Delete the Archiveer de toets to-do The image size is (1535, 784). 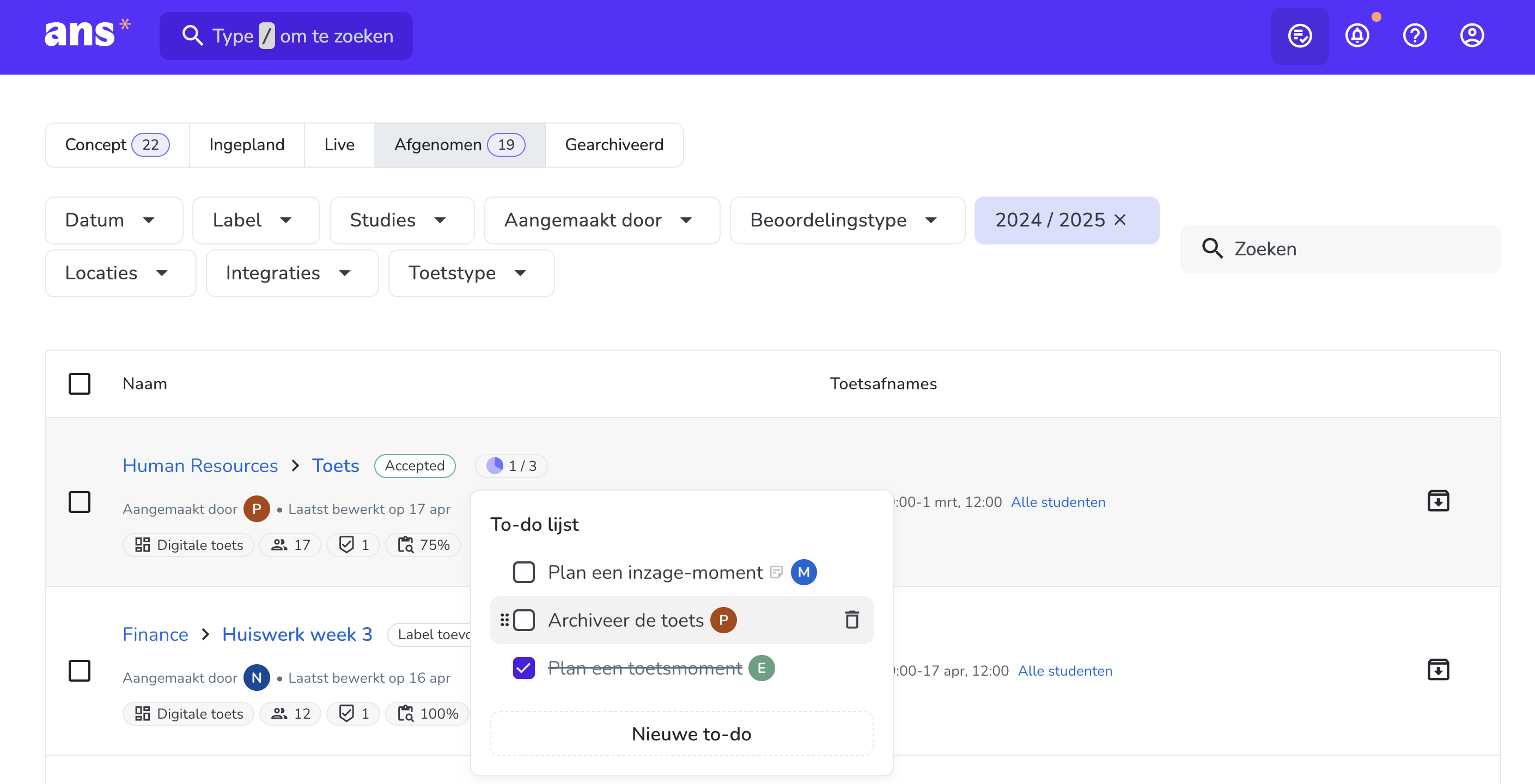click(x=852, y=620)
